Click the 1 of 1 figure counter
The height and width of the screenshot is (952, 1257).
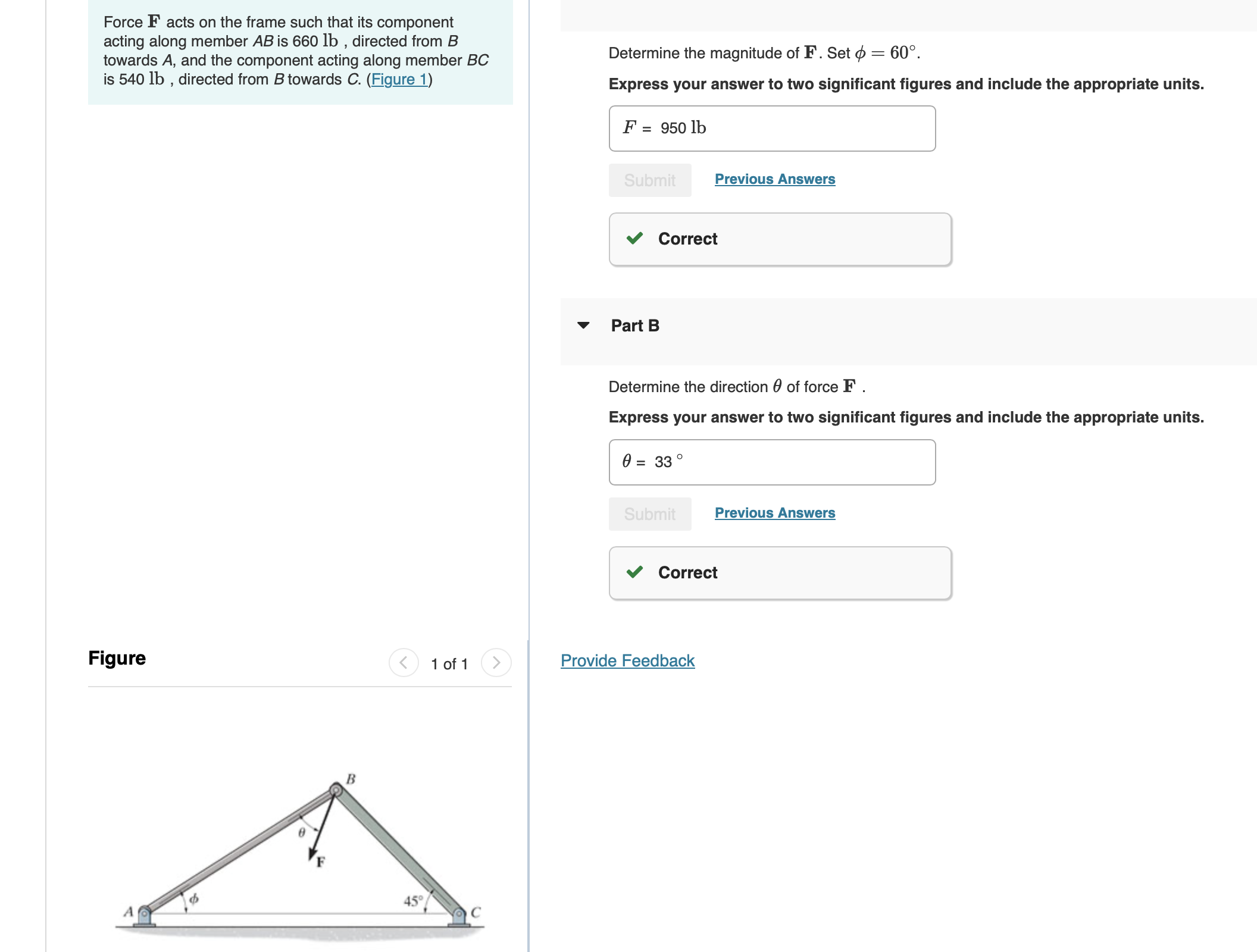point(449,663)
